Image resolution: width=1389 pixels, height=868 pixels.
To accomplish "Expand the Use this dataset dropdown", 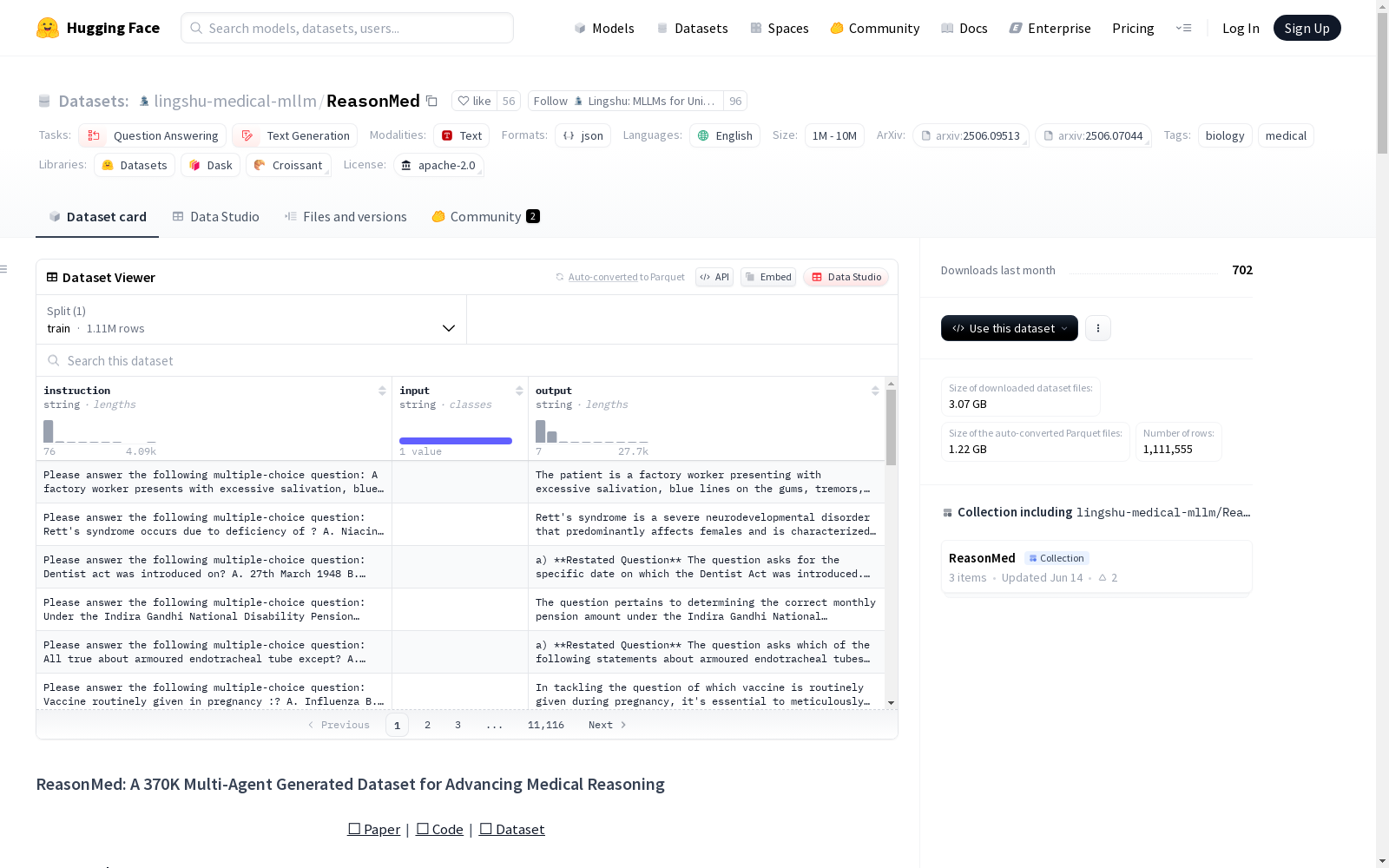I will 1010,328.
